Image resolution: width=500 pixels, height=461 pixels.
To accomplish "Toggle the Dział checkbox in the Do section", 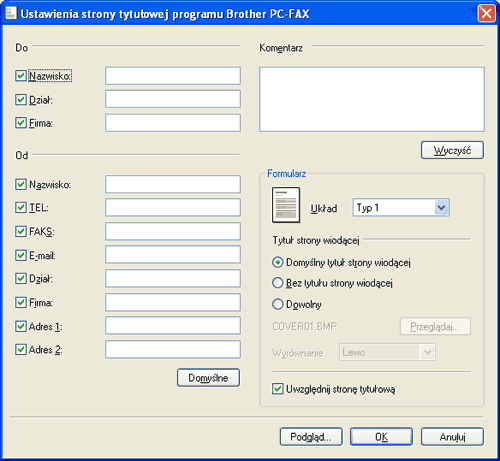I will [21, 99].
